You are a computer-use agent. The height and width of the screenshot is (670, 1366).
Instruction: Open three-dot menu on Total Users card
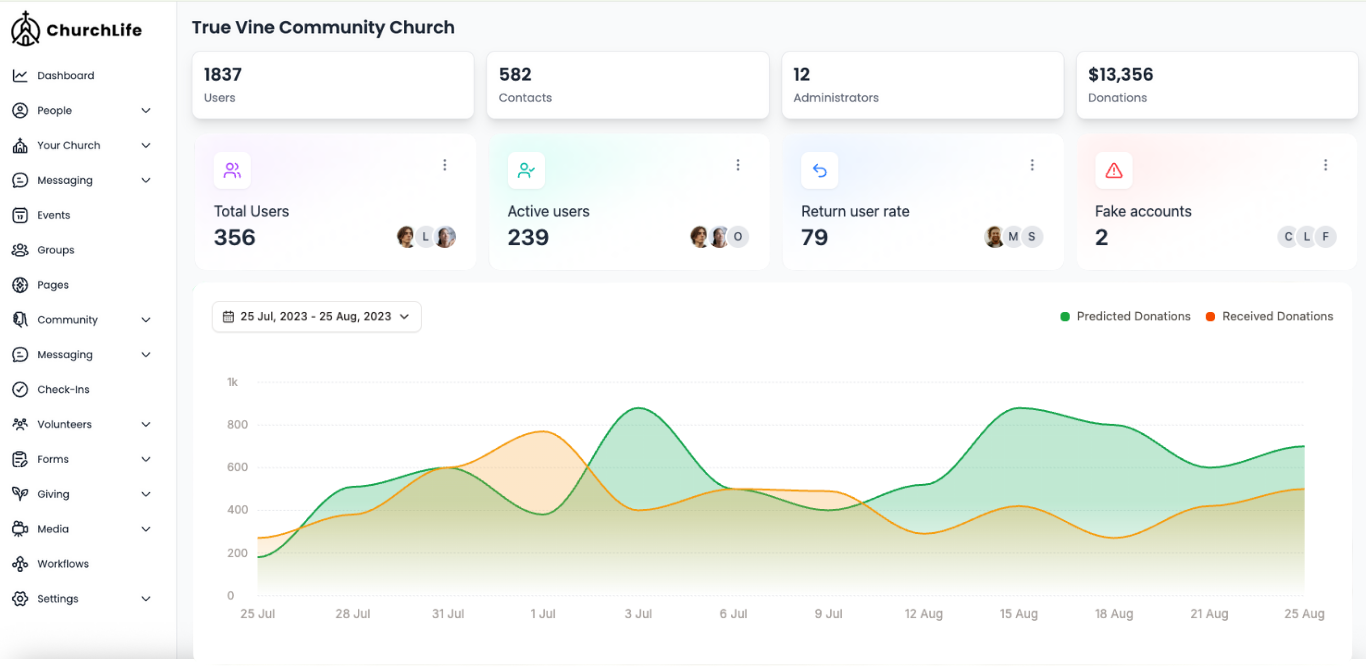[445, 165]
